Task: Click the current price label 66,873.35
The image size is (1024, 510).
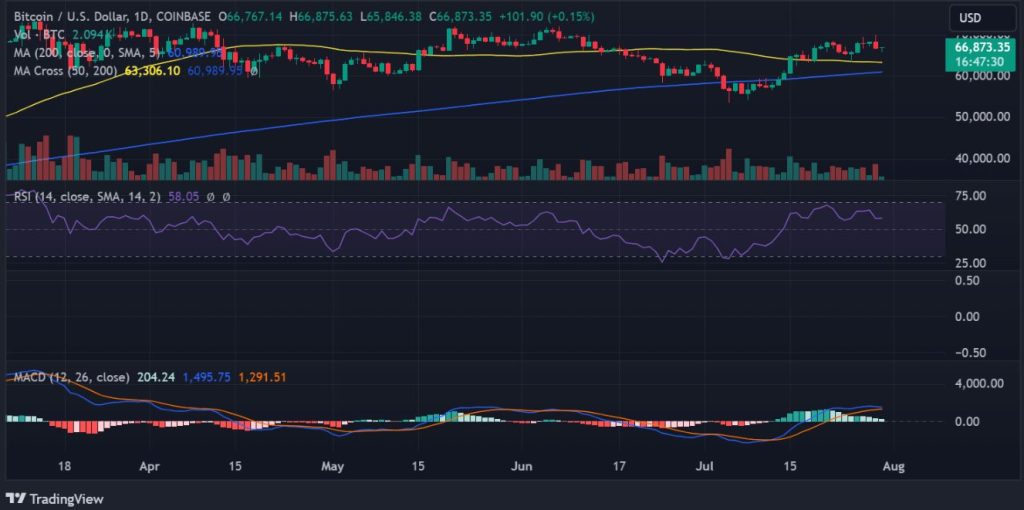Action: click(982, 47)
